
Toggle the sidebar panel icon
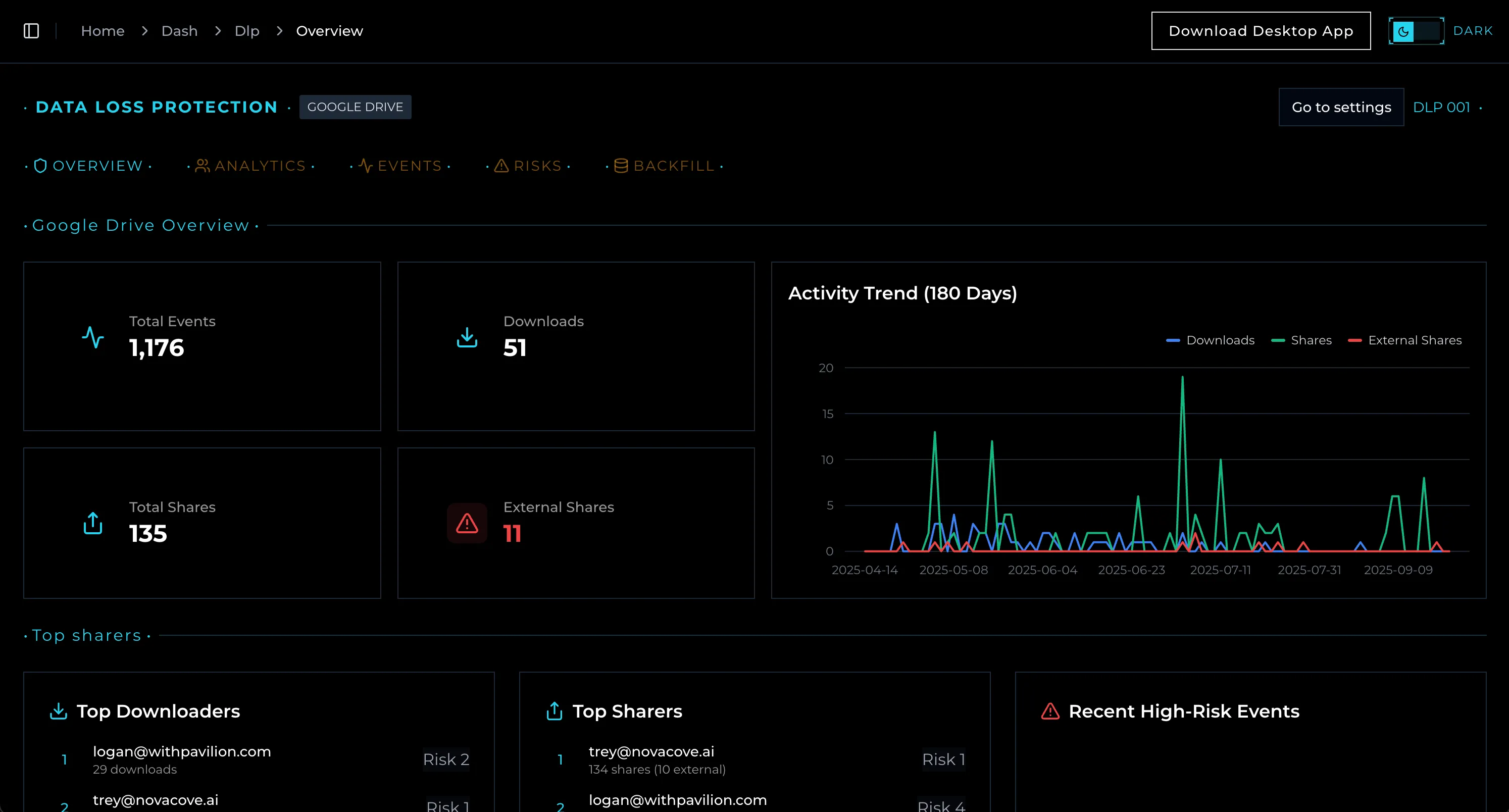[x=31, y=31]
